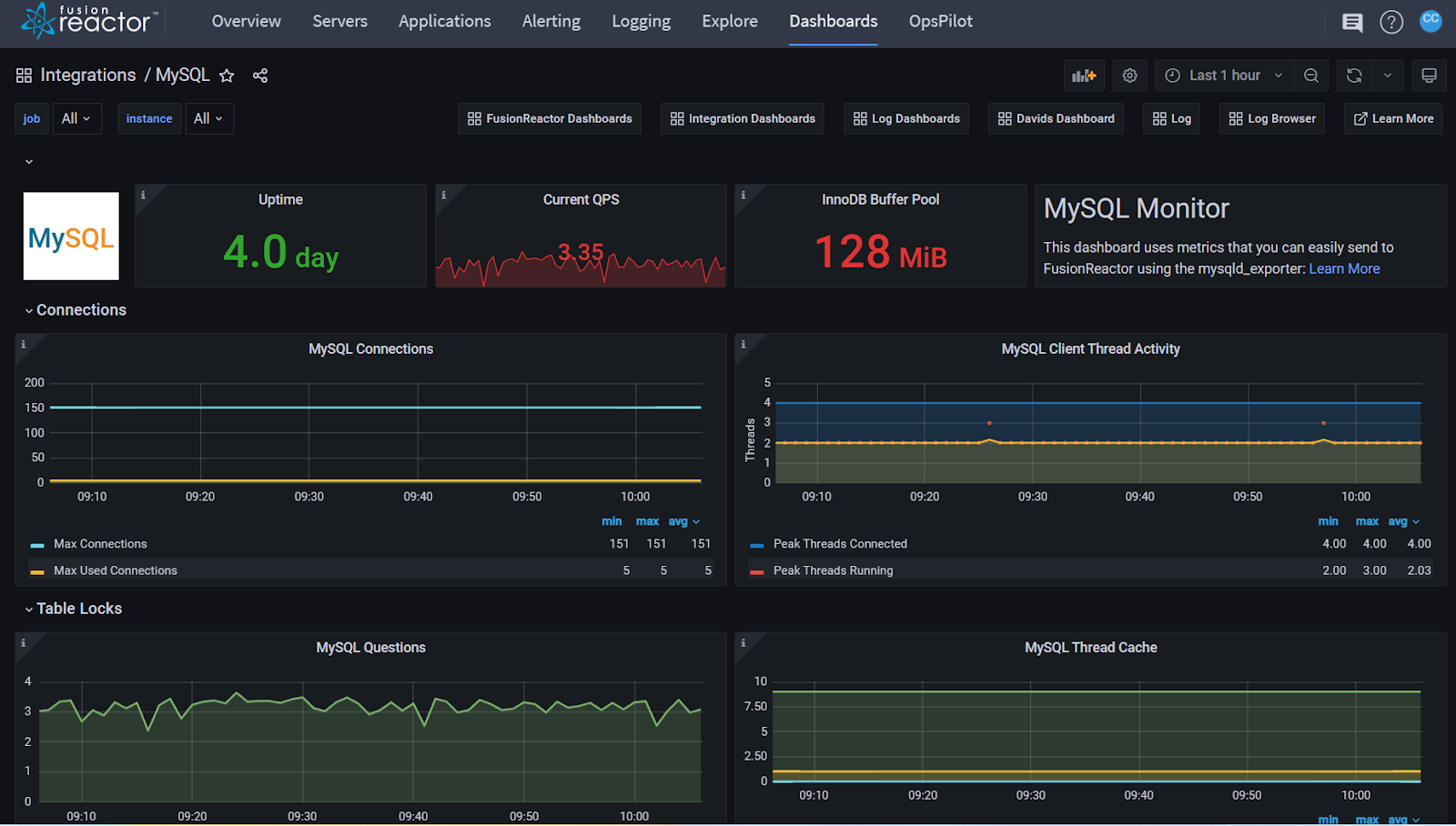Go to the Logging tab
Image resolution: width=1456 pixels, height=826 pixels.
[642, 22]
